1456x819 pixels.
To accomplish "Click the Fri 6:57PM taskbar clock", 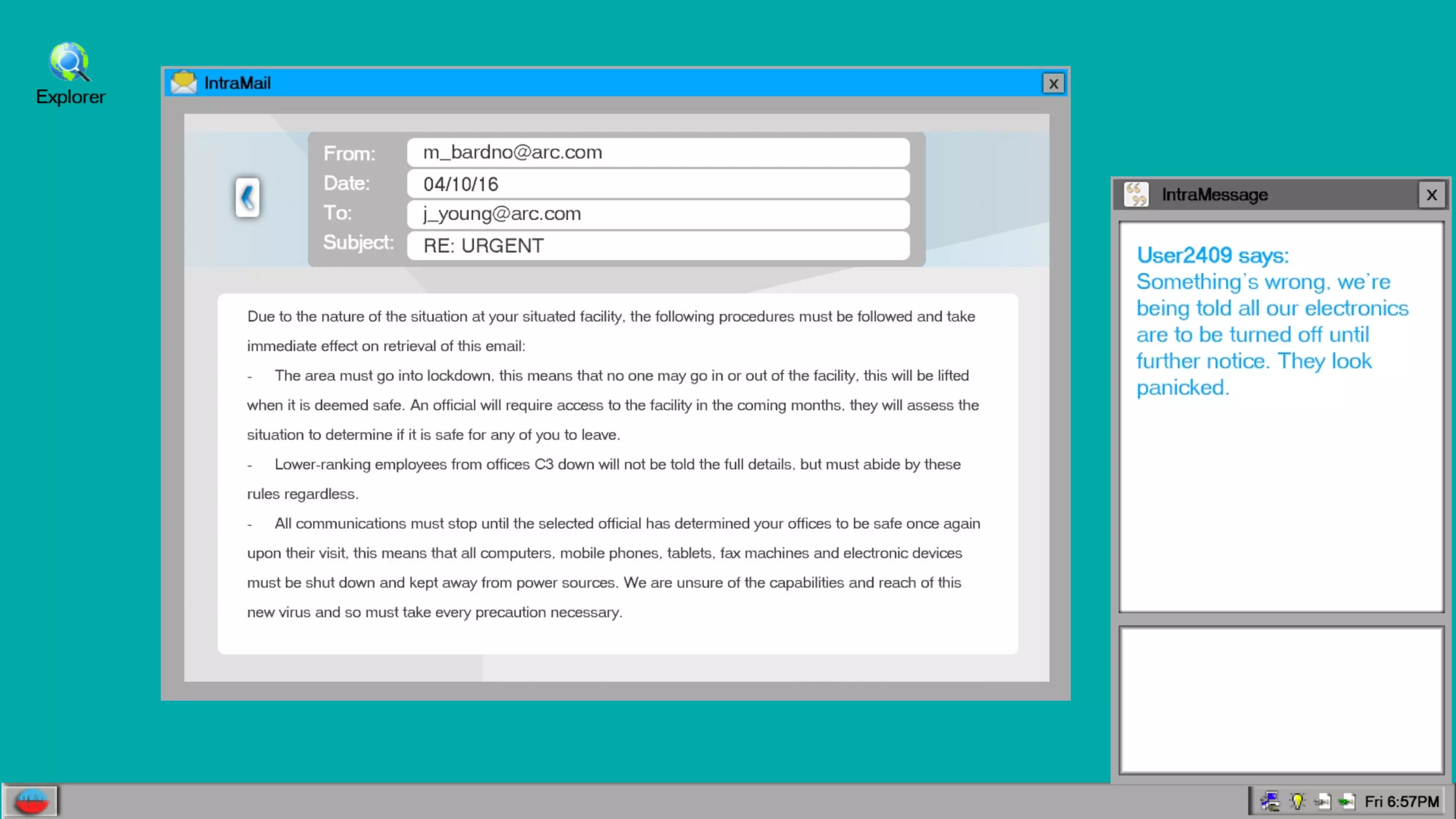I will pyautogui.click(x=1401, y=801).
